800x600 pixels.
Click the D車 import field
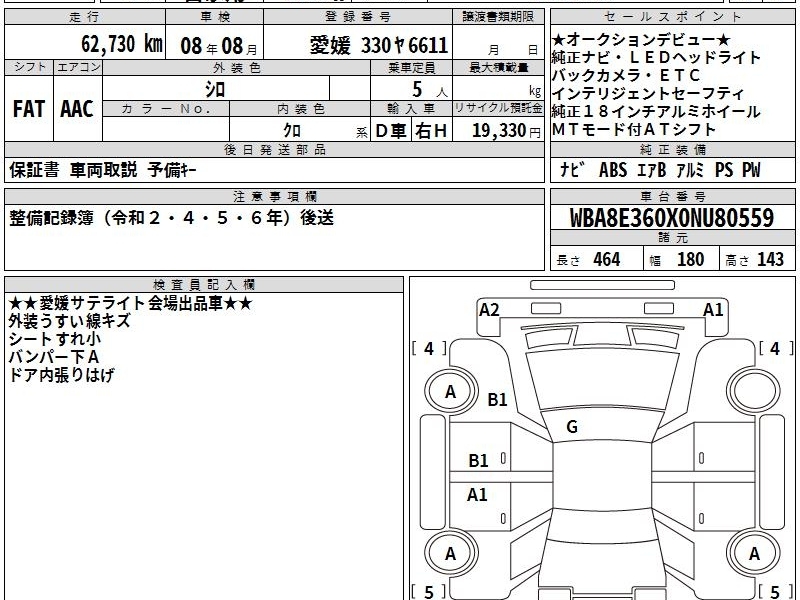pyautogui.click(x=391, y=131)
